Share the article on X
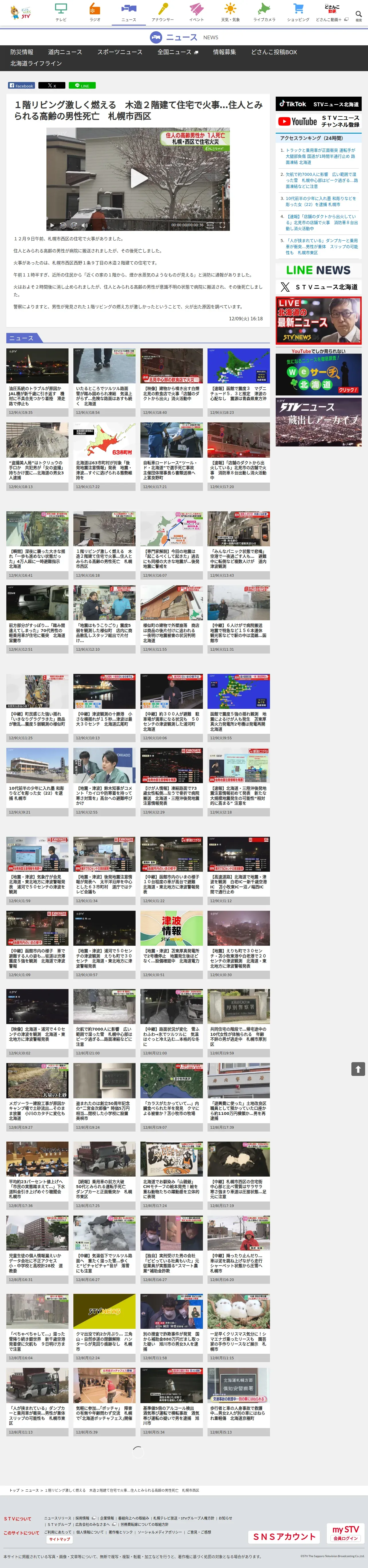Screen dimensions: 368x1568 point(52,85)
